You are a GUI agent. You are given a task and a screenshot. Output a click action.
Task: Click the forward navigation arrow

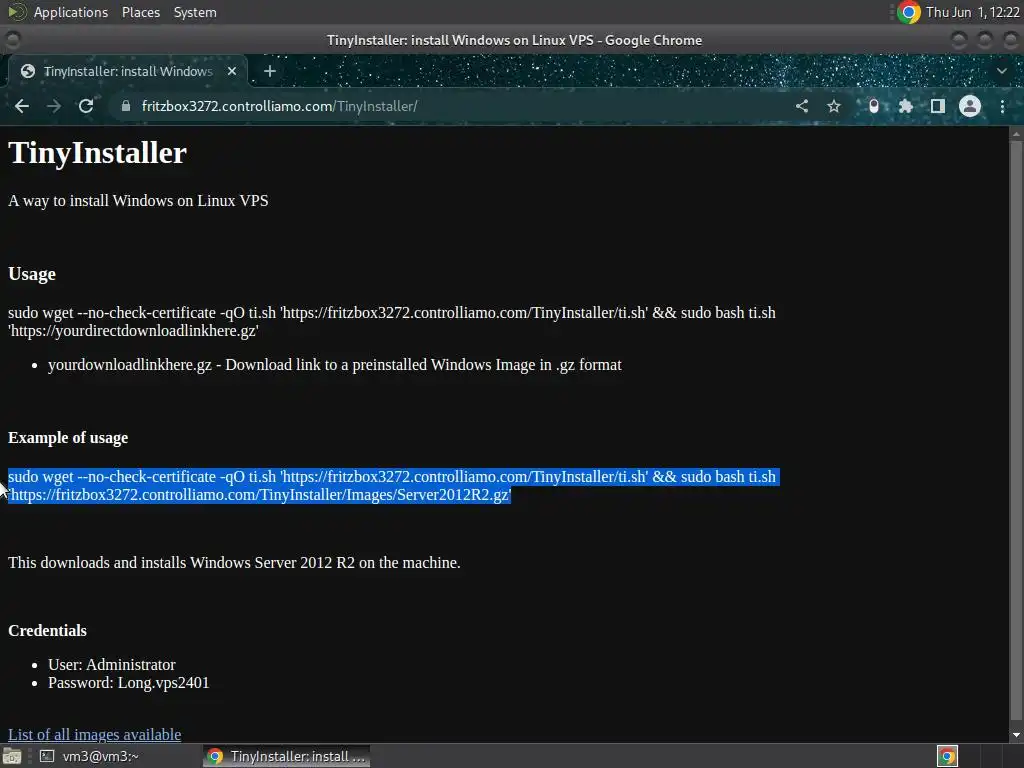click(x=54, y=106)
